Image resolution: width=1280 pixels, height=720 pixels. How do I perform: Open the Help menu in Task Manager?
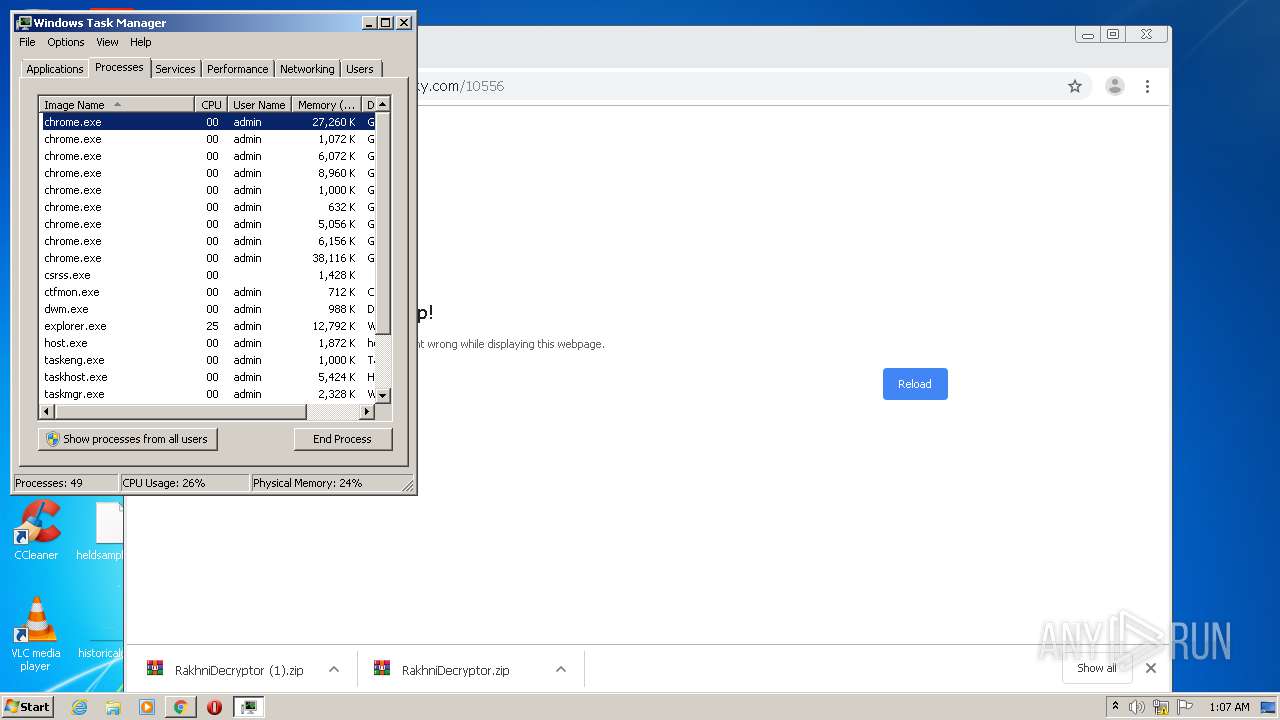[141, 42]
